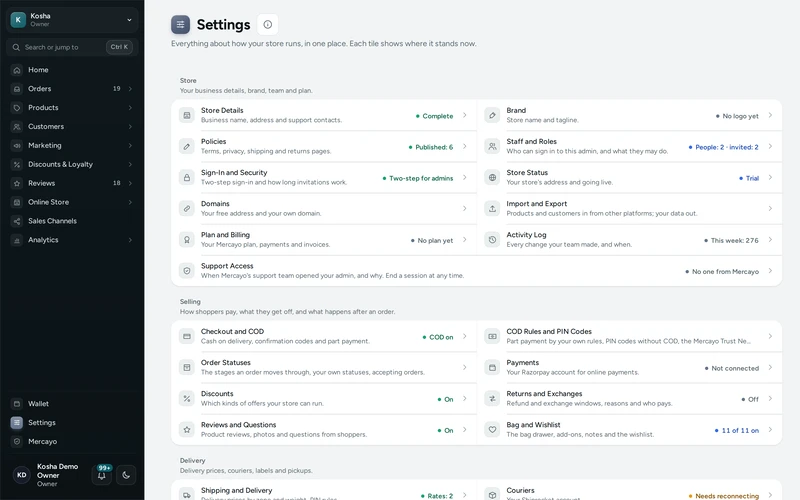Open Sales Channels in the sidebar
This screenshot has height=500, width=800.
pos(72,221)
